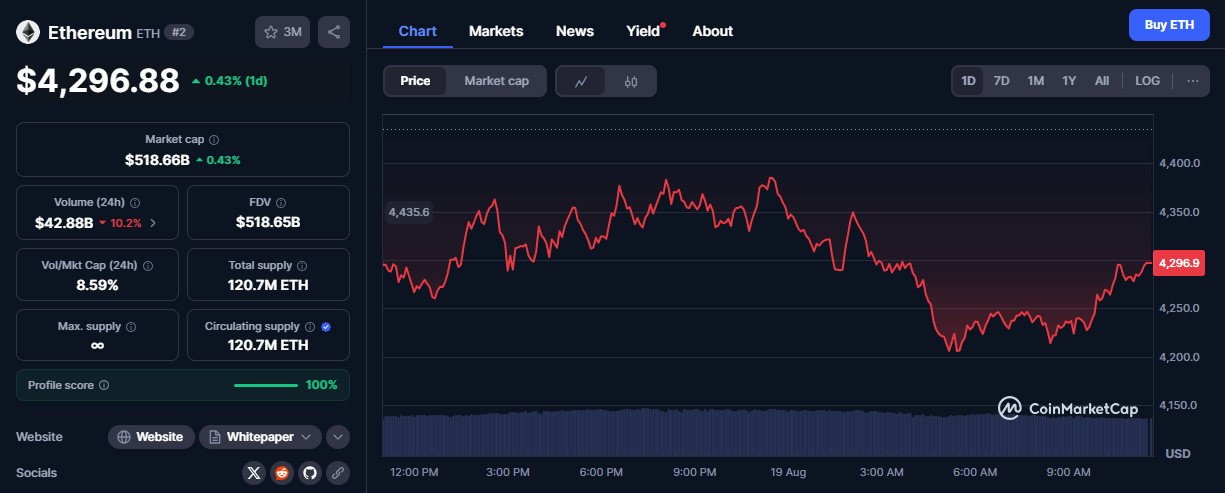The width and height of the screenshot is (1225, 493).
Task: Click the $4,296.88 price text
Action: point(98,81)
